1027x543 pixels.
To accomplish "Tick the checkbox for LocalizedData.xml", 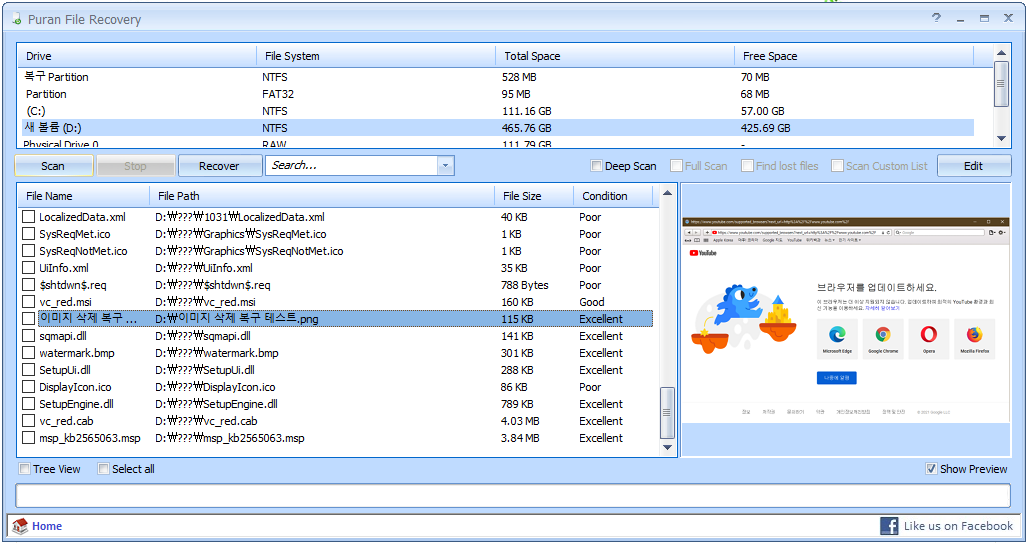I will [28, 217].
